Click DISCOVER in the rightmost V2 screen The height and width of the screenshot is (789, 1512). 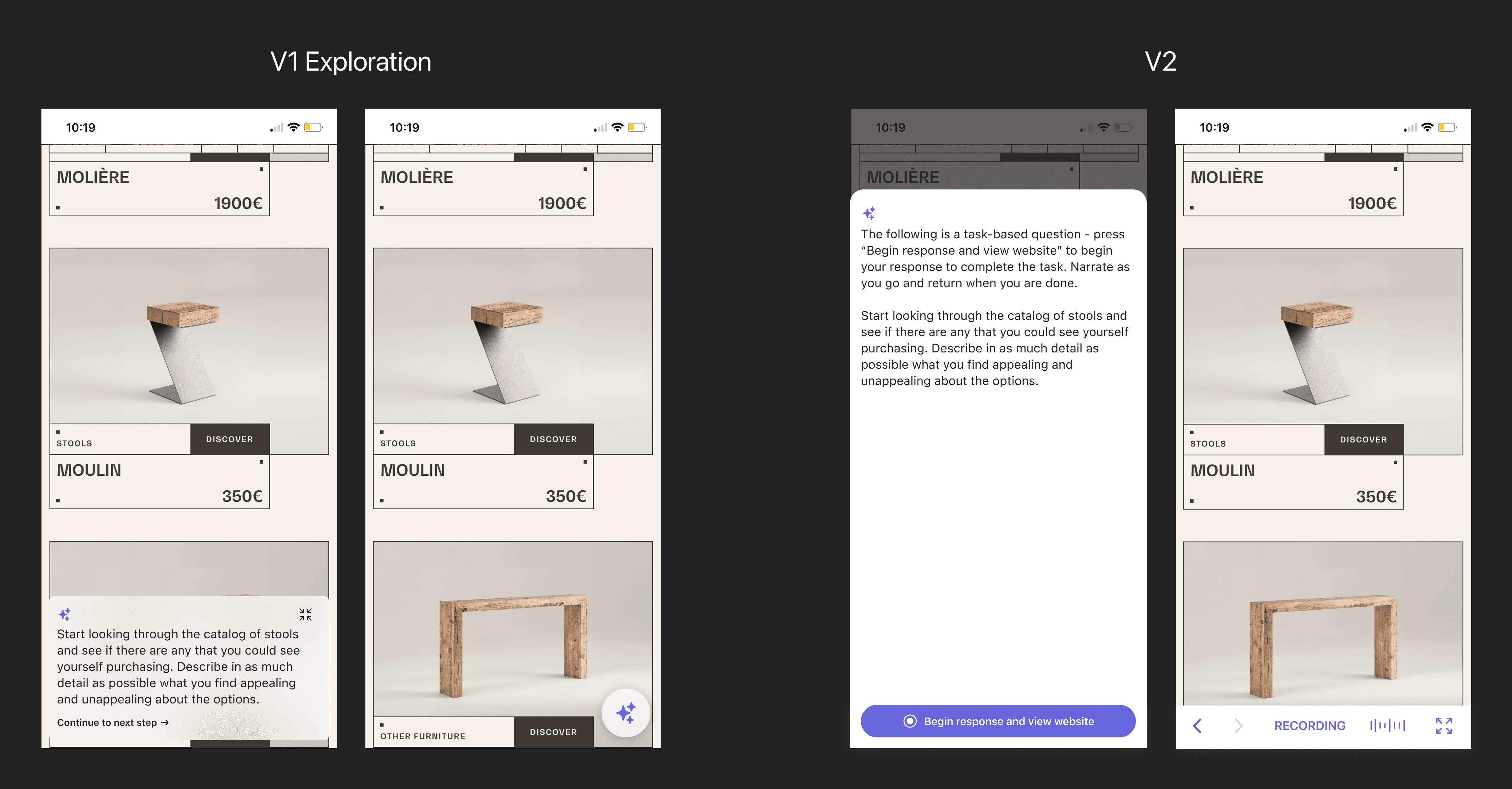[x=1363, y=440]
